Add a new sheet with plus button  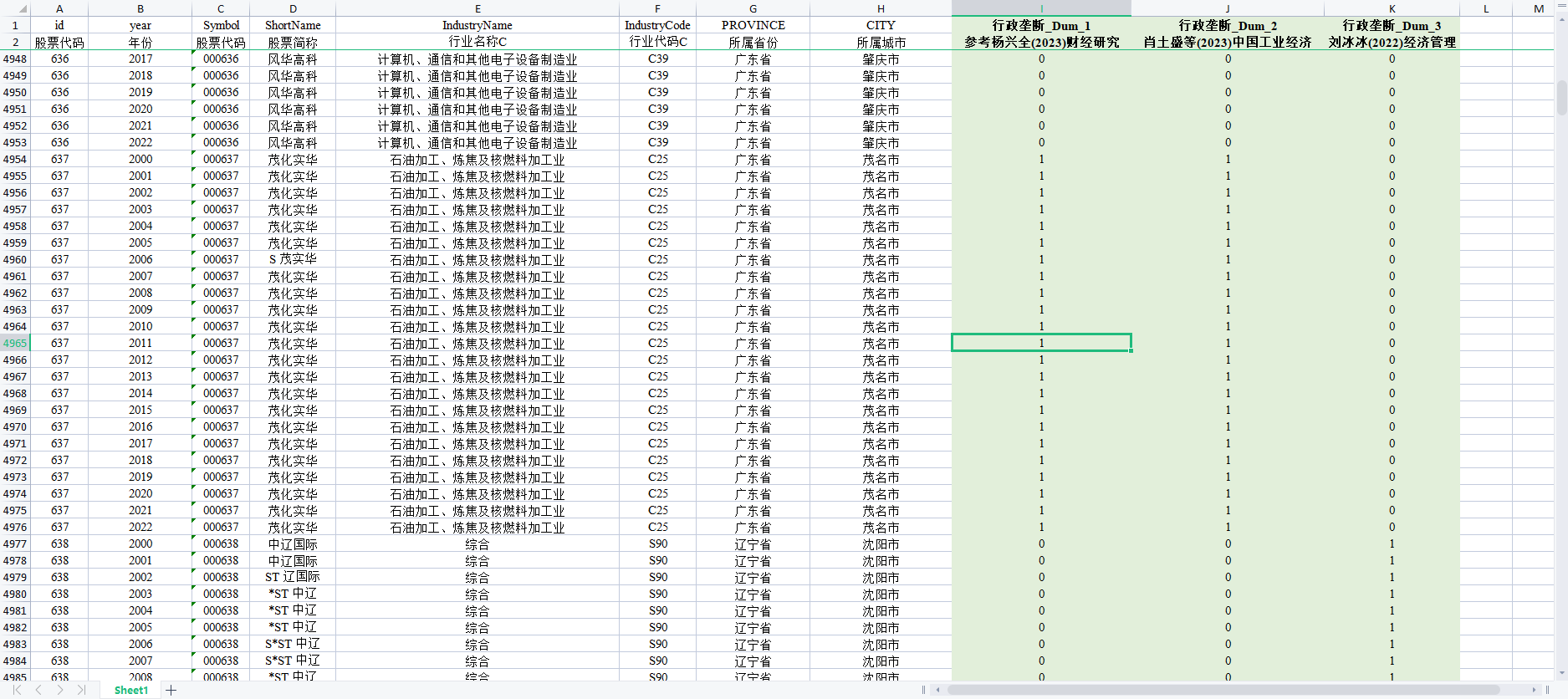pos(171,690)
